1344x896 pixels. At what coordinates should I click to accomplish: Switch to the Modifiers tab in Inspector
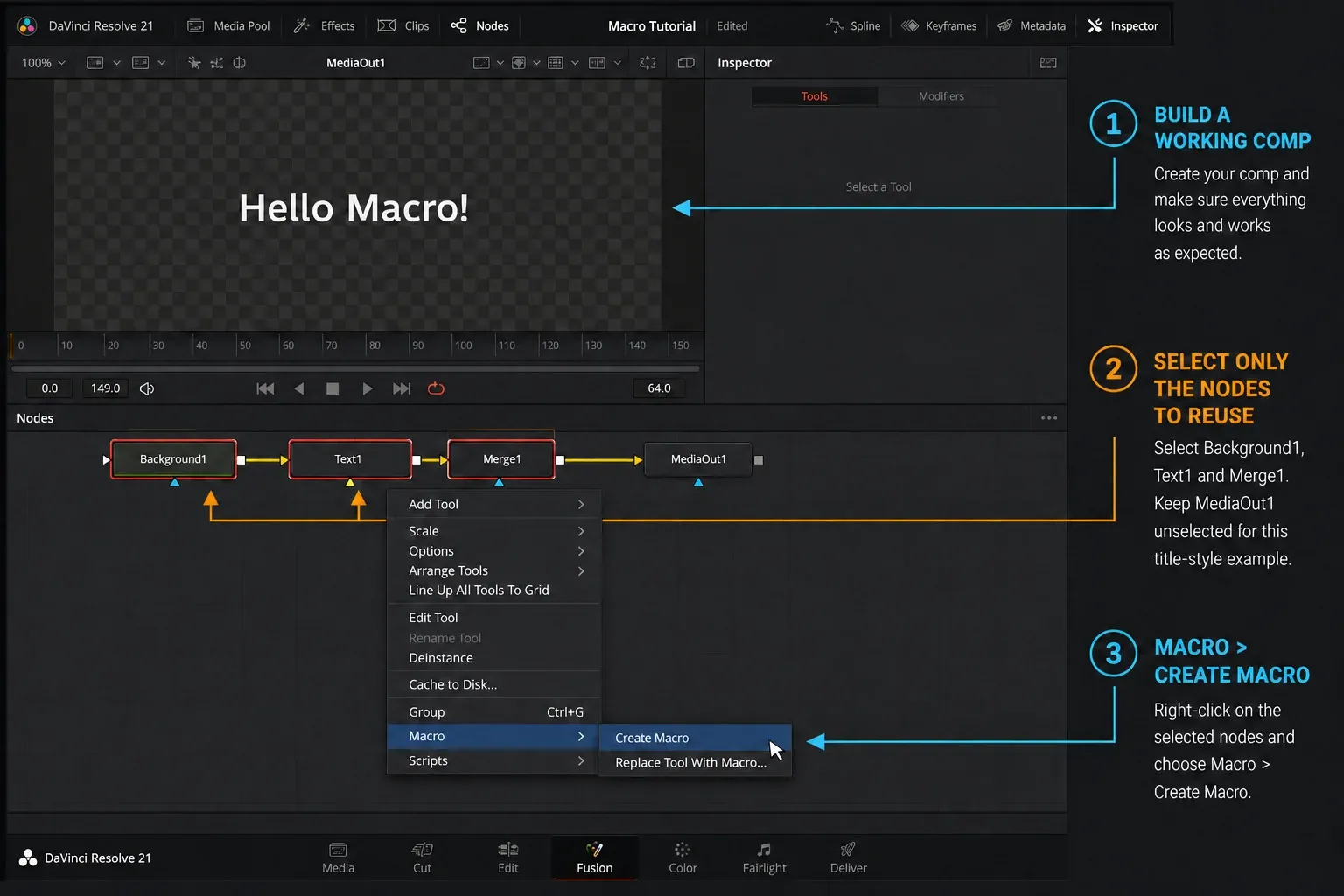click(x=941, y=96)
